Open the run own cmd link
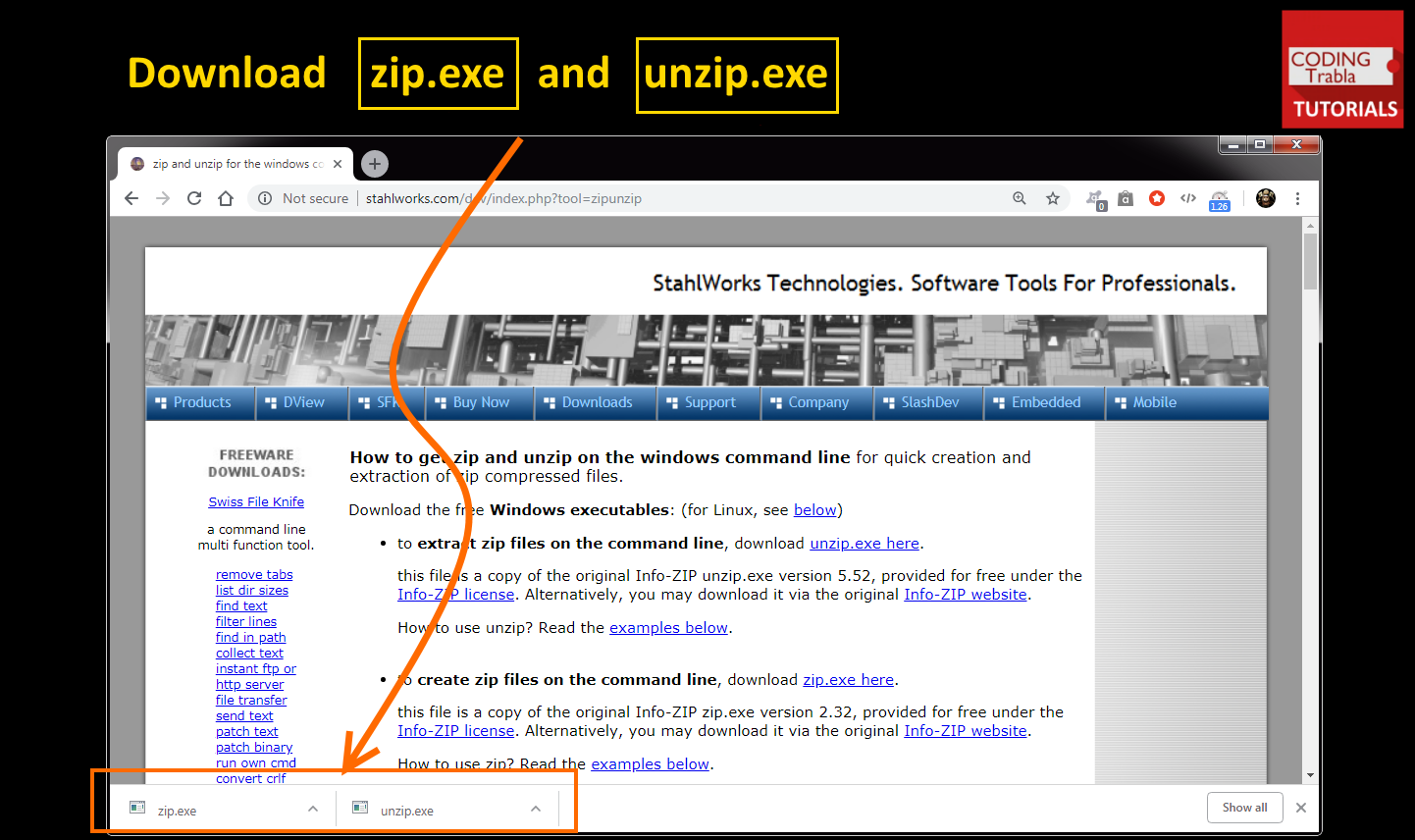 coord(256,762)
